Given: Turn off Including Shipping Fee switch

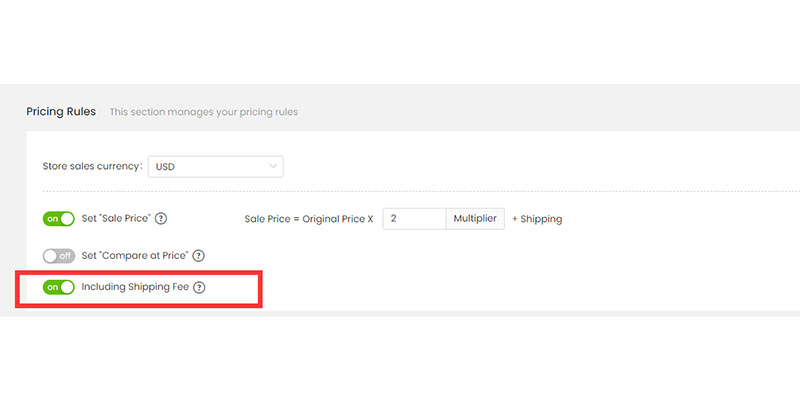Looking at the screenshot, I should point(59,288).
